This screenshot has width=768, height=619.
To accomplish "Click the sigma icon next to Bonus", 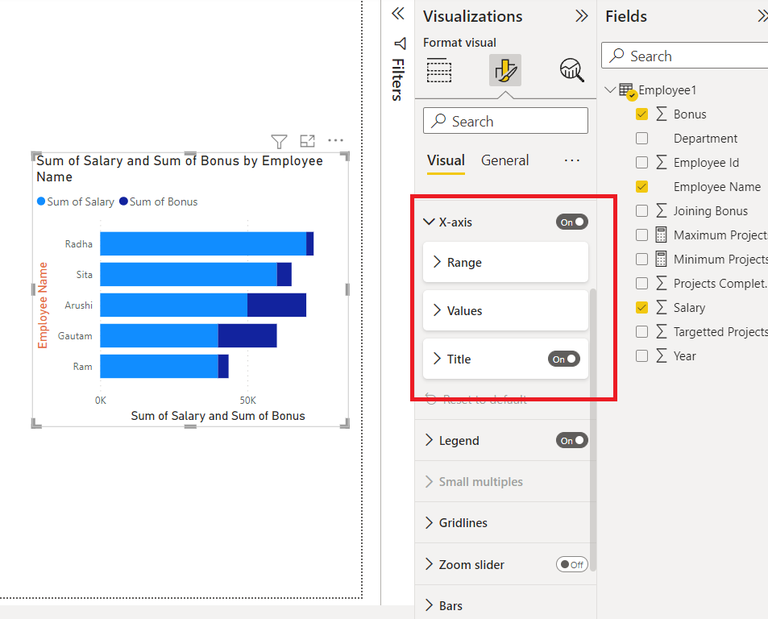I will (x=661, y=114).
